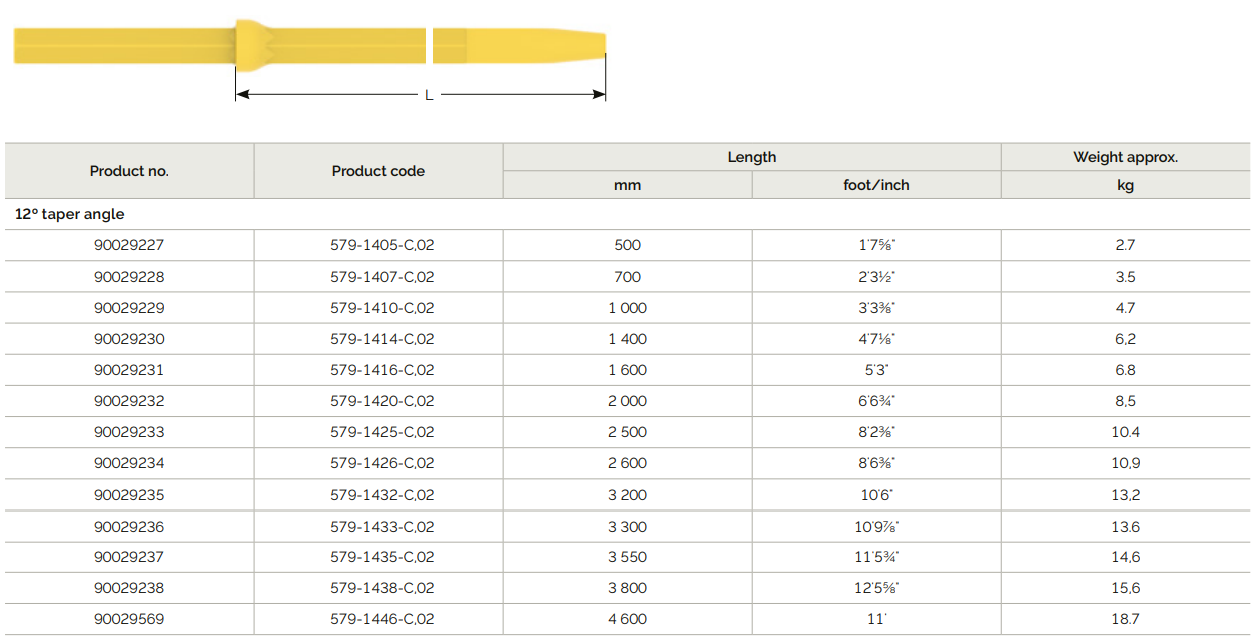Click the '1 000' mm length value
Viewport: 1255px width, 644px height.
tap(627, 308)
